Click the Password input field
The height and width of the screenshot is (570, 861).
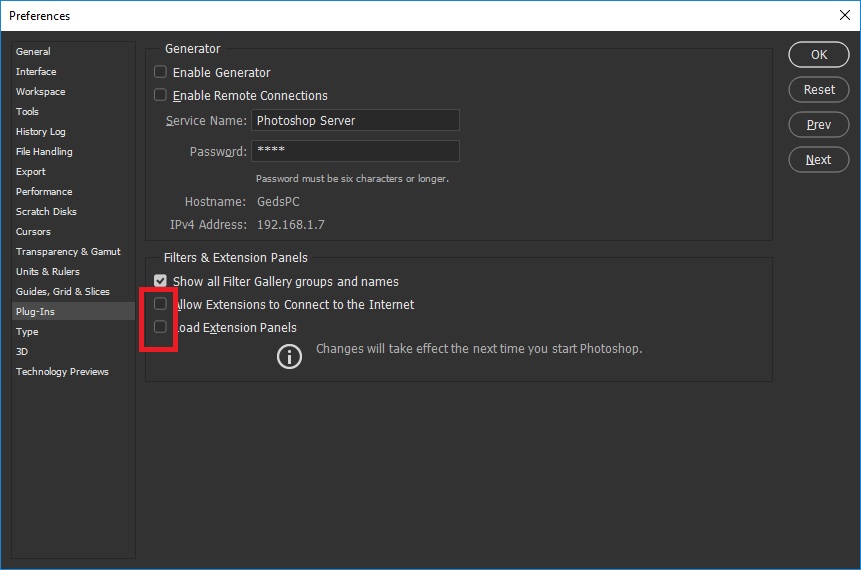(355, 151)
